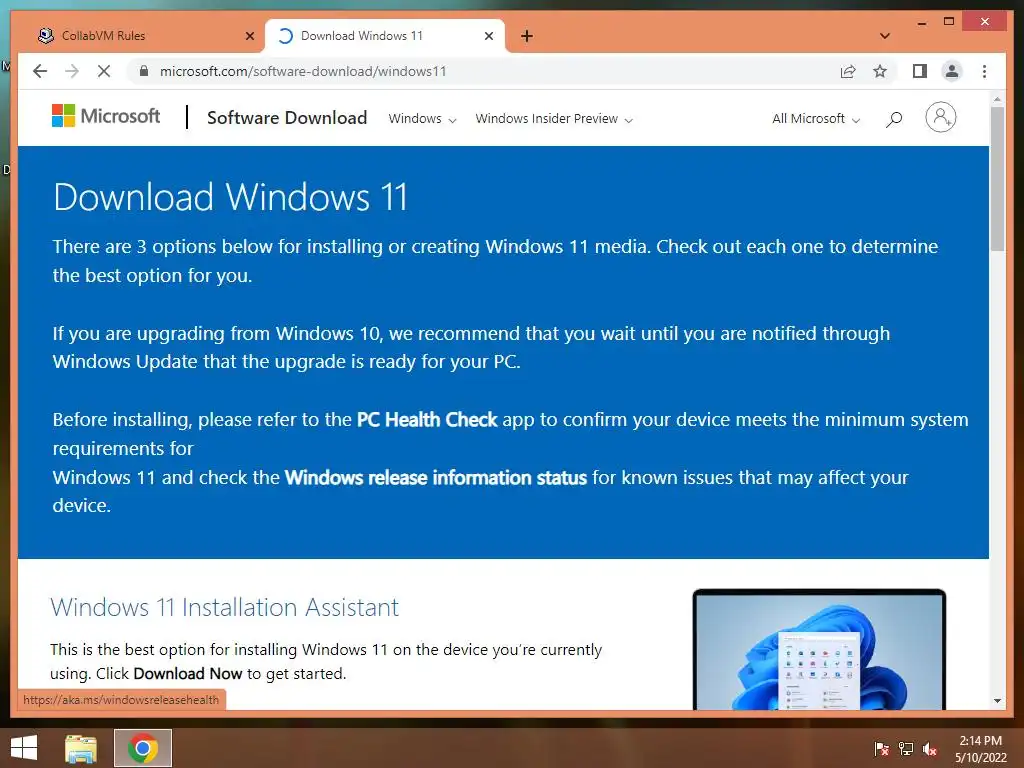Click the Windows 11 Installation Assistant heading
This screenshot has width=1024, height=768.
click(x=225, y=607)
